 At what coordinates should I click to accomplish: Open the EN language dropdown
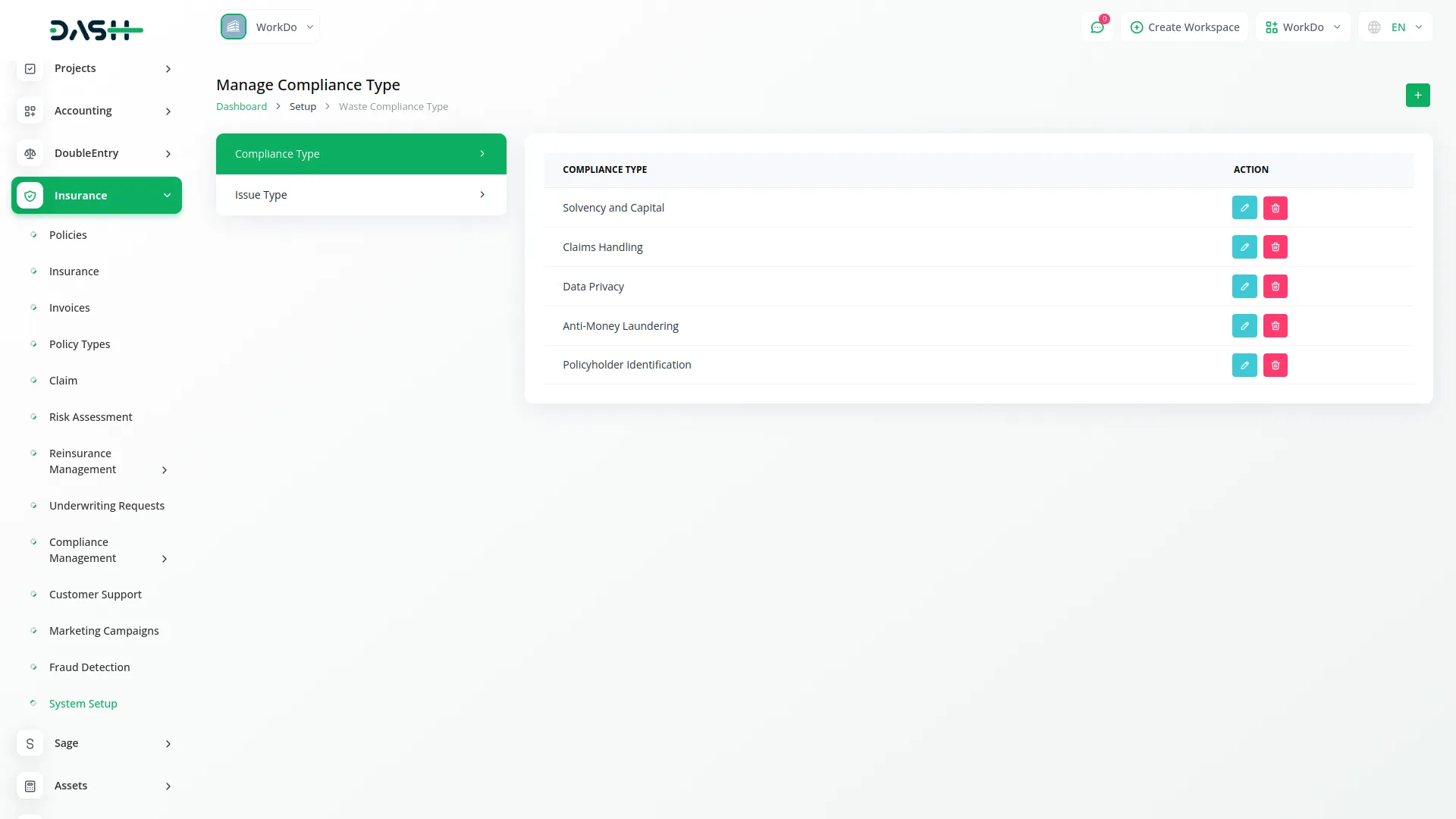pyautogui.click(x=1395, y=27)
